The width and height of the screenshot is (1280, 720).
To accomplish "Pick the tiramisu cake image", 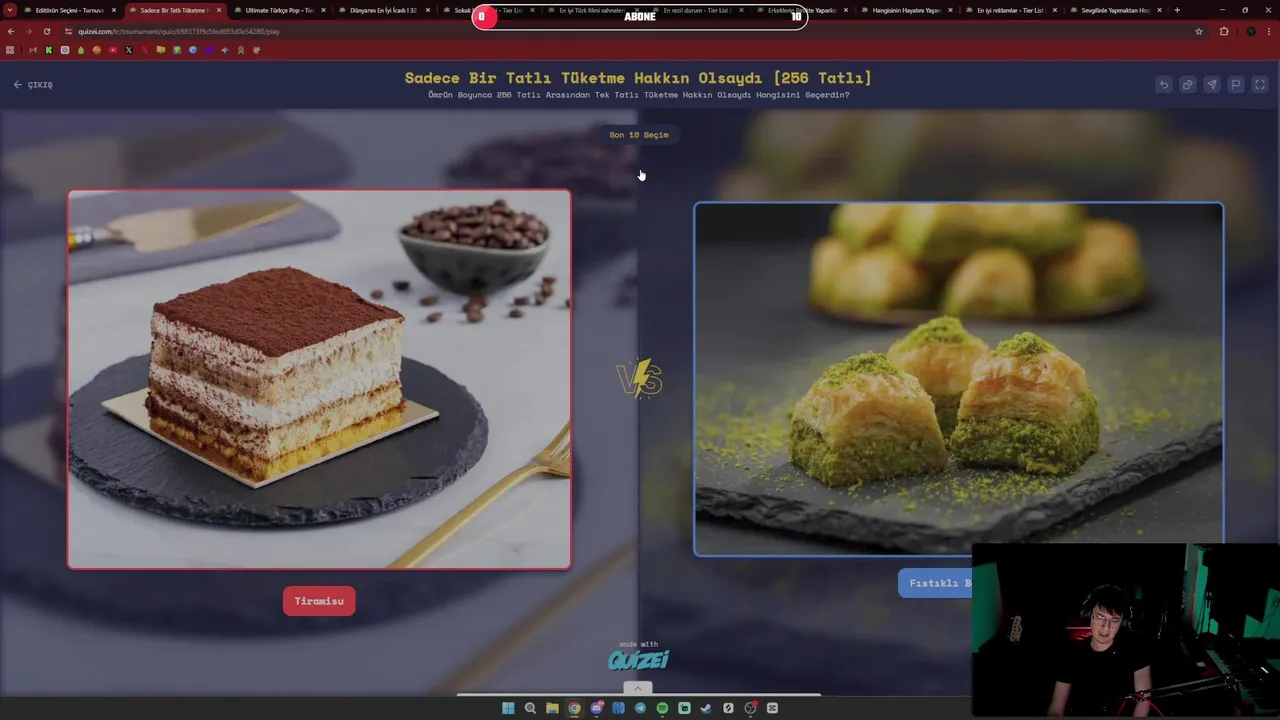I will (x=319, y=379).
